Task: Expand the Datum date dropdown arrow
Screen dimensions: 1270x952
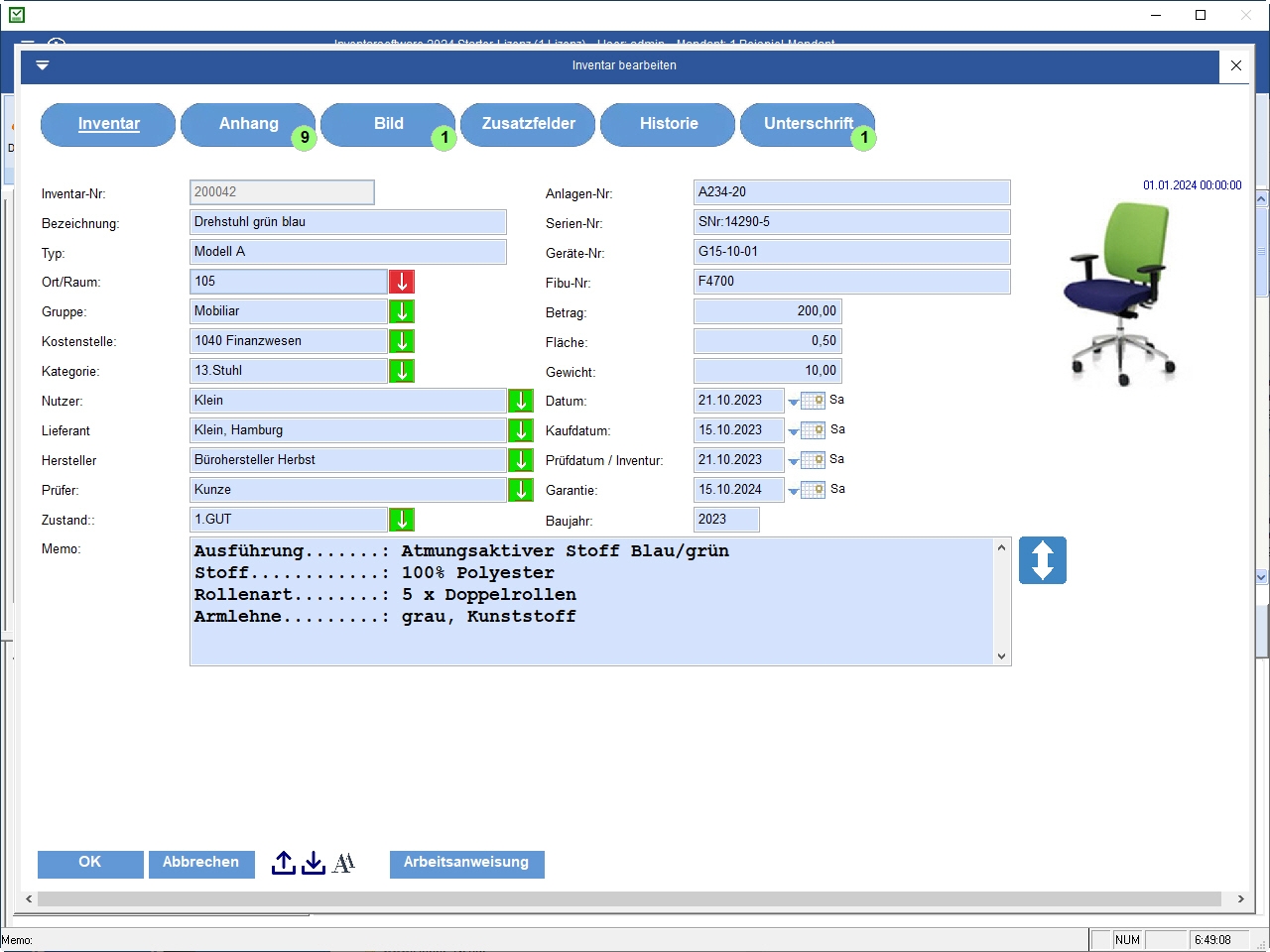Action: click(x=794, y=403)
